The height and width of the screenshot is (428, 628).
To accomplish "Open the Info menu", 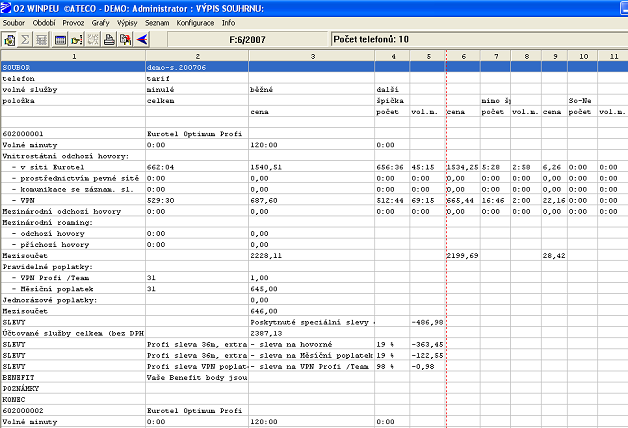I will 229,23.
